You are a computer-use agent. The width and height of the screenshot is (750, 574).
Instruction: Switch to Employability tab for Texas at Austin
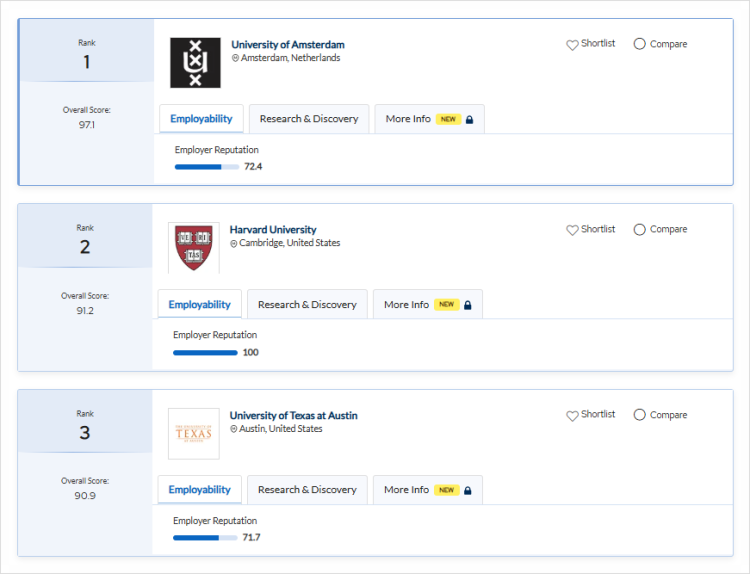click(x=199, y=490)
